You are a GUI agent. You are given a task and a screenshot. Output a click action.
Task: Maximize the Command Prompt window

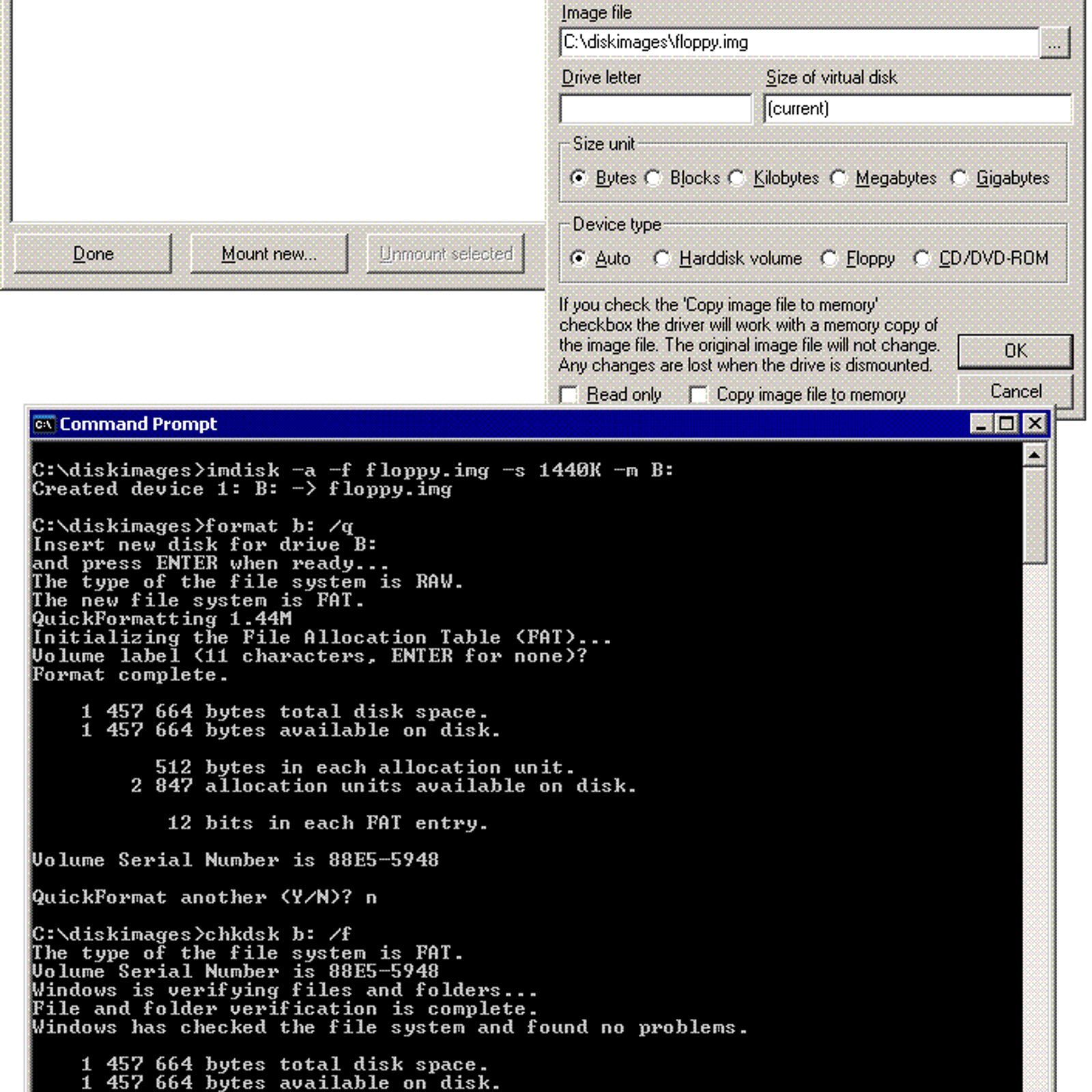(x=1006, y=424)
